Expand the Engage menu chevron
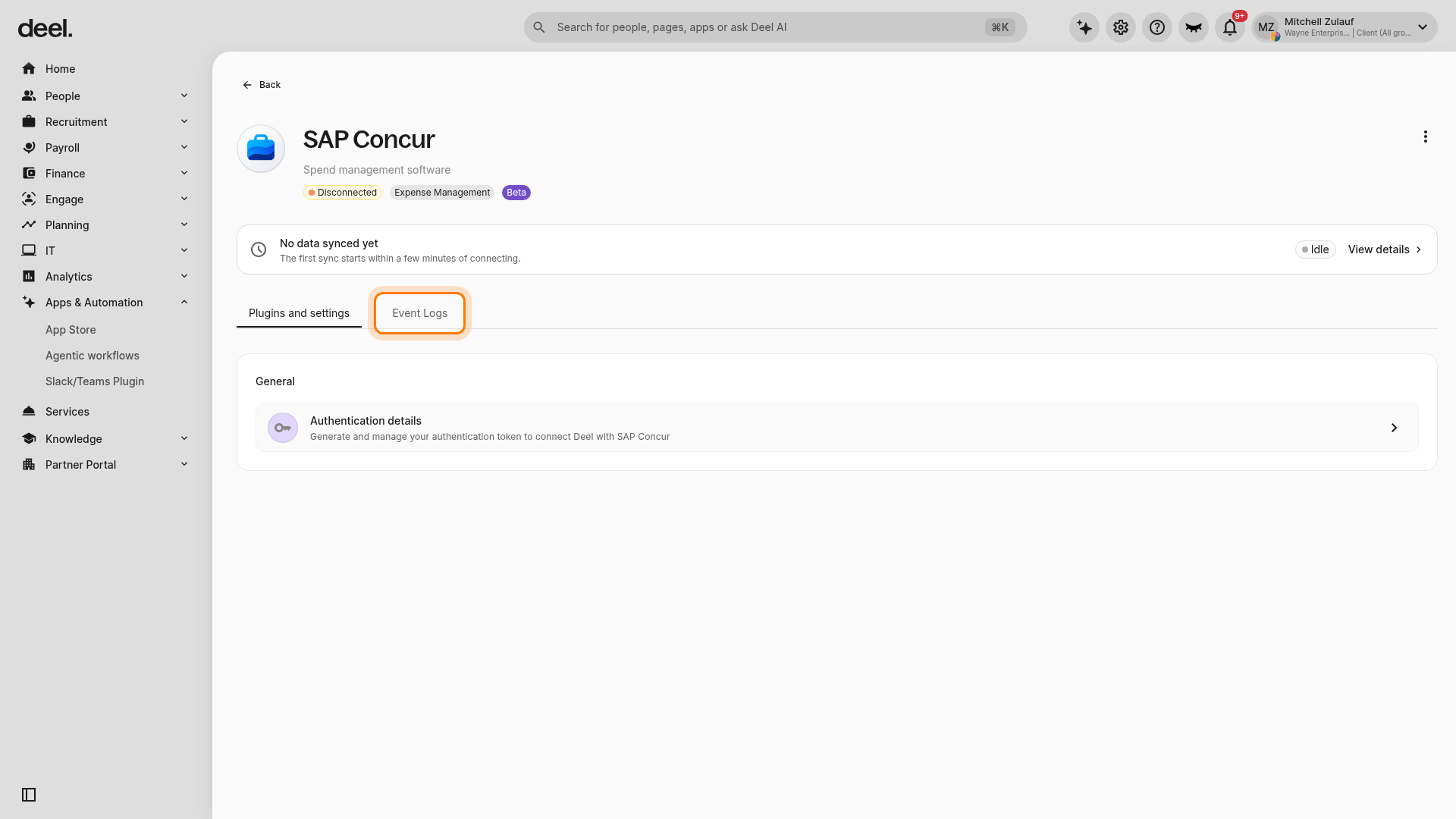The image size is (1456, 819). click(184, 199)
